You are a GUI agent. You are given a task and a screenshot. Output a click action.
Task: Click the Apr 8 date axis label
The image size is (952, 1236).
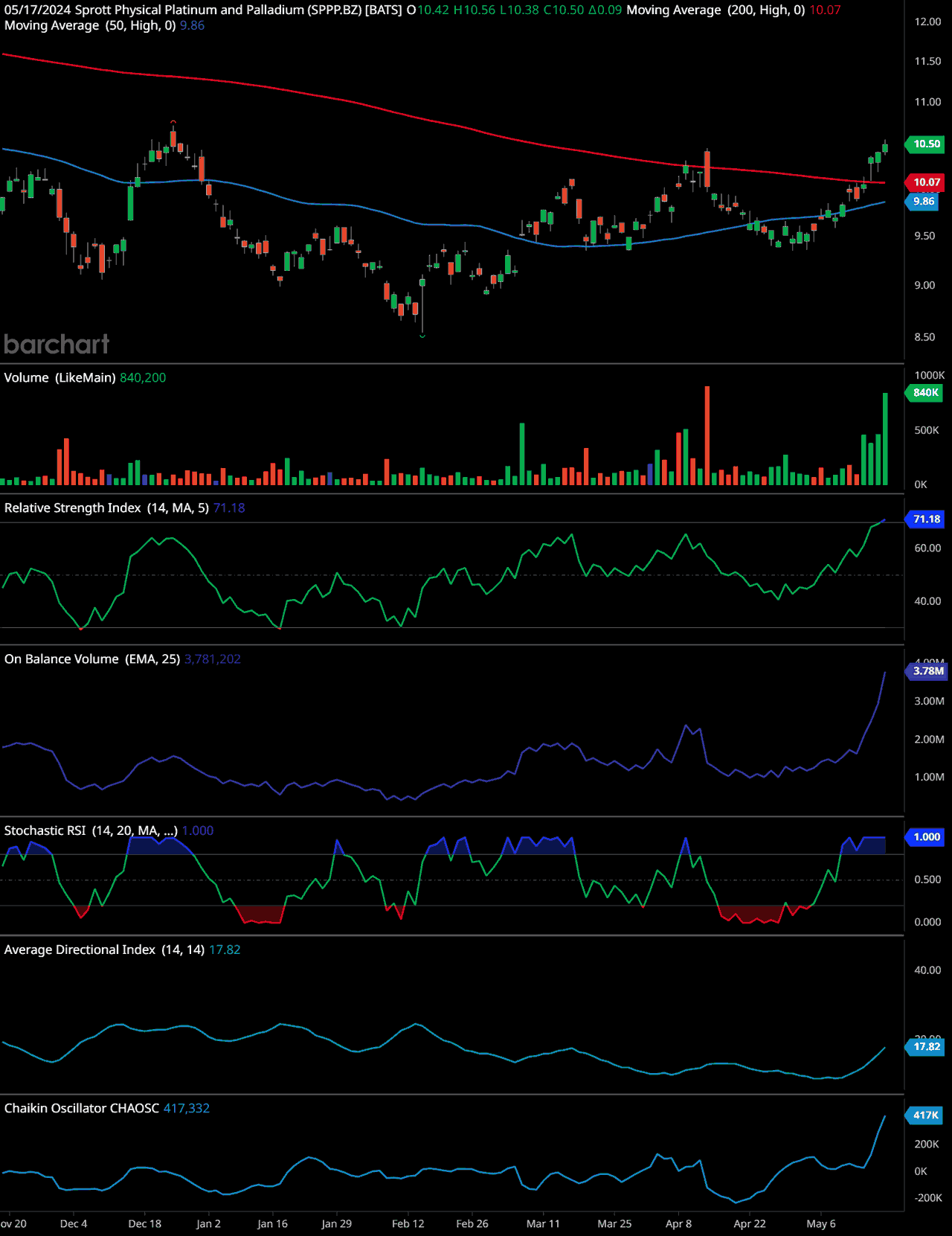coord(678,1223)
